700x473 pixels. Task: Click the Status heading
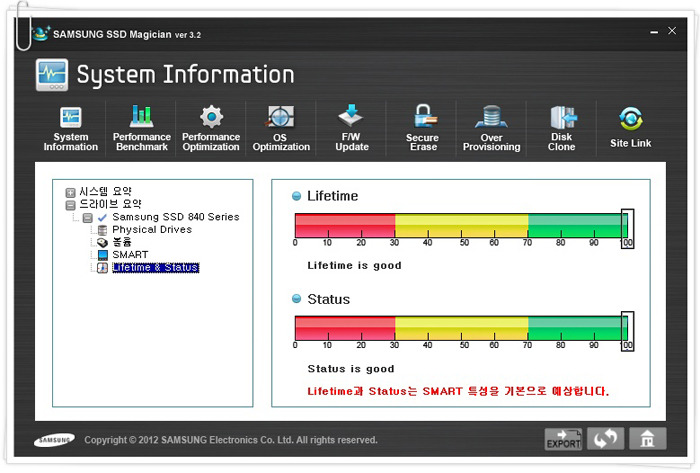pyautogui.click(x=329, y=299)
